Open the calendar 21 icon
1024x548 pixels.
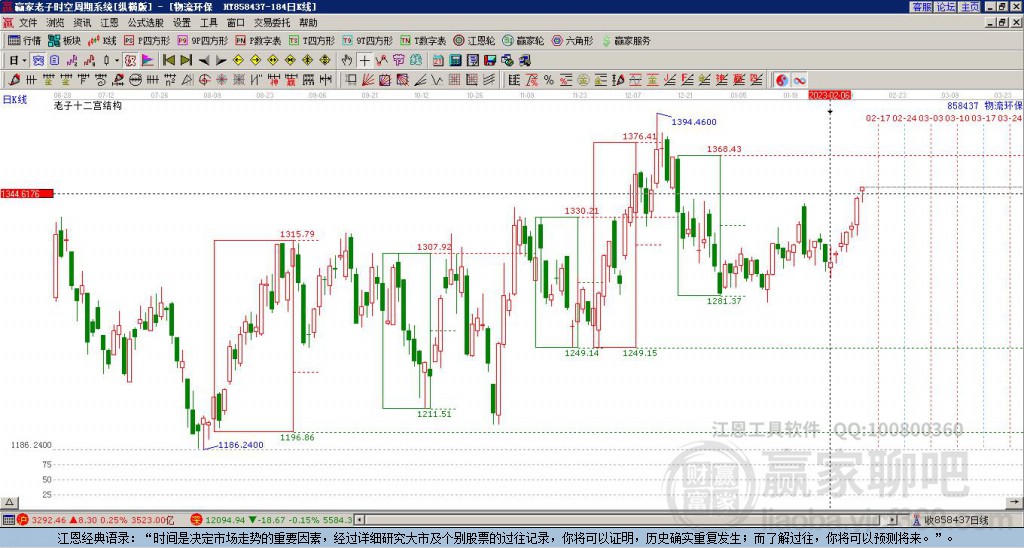coord(438,61)
